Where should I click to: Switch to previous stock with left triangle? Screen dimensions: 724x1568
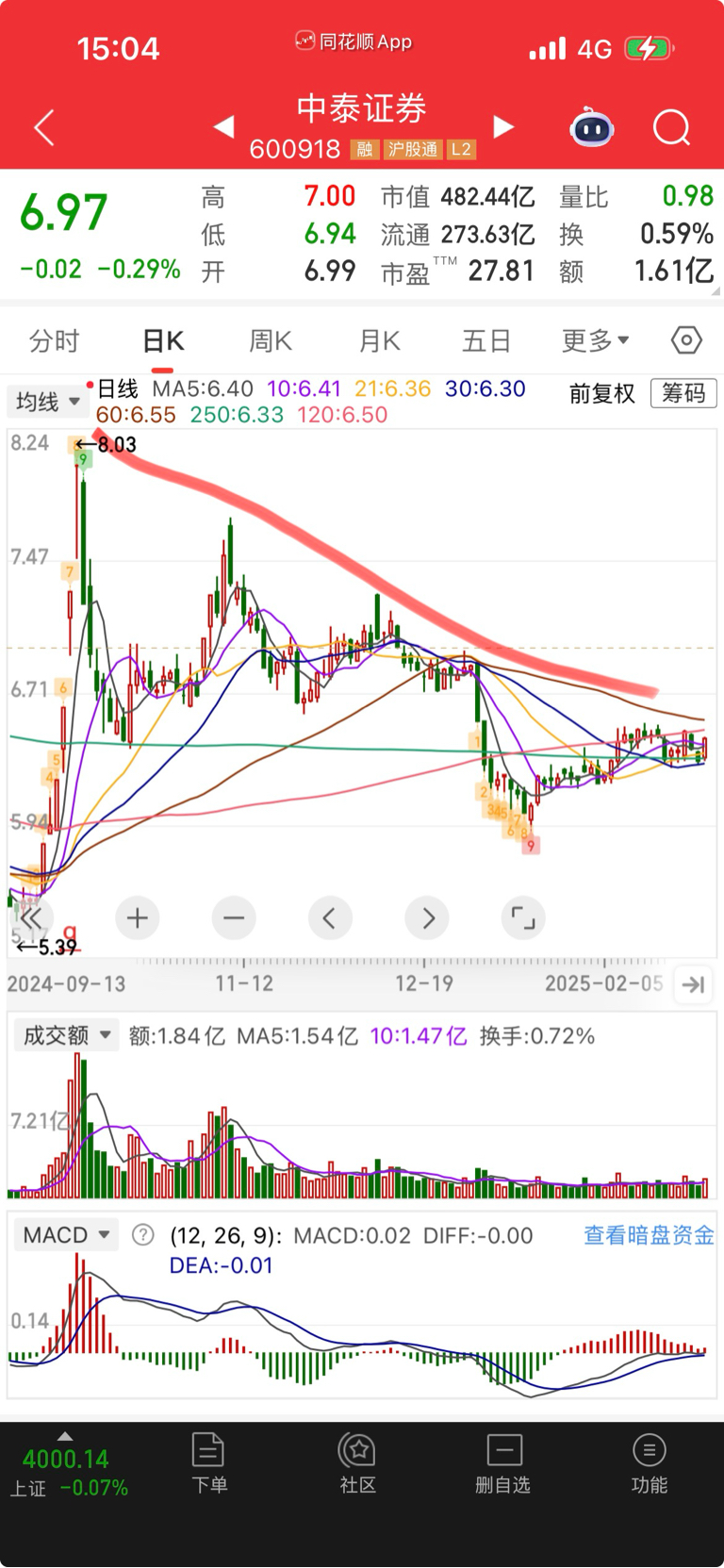point(223,126)
